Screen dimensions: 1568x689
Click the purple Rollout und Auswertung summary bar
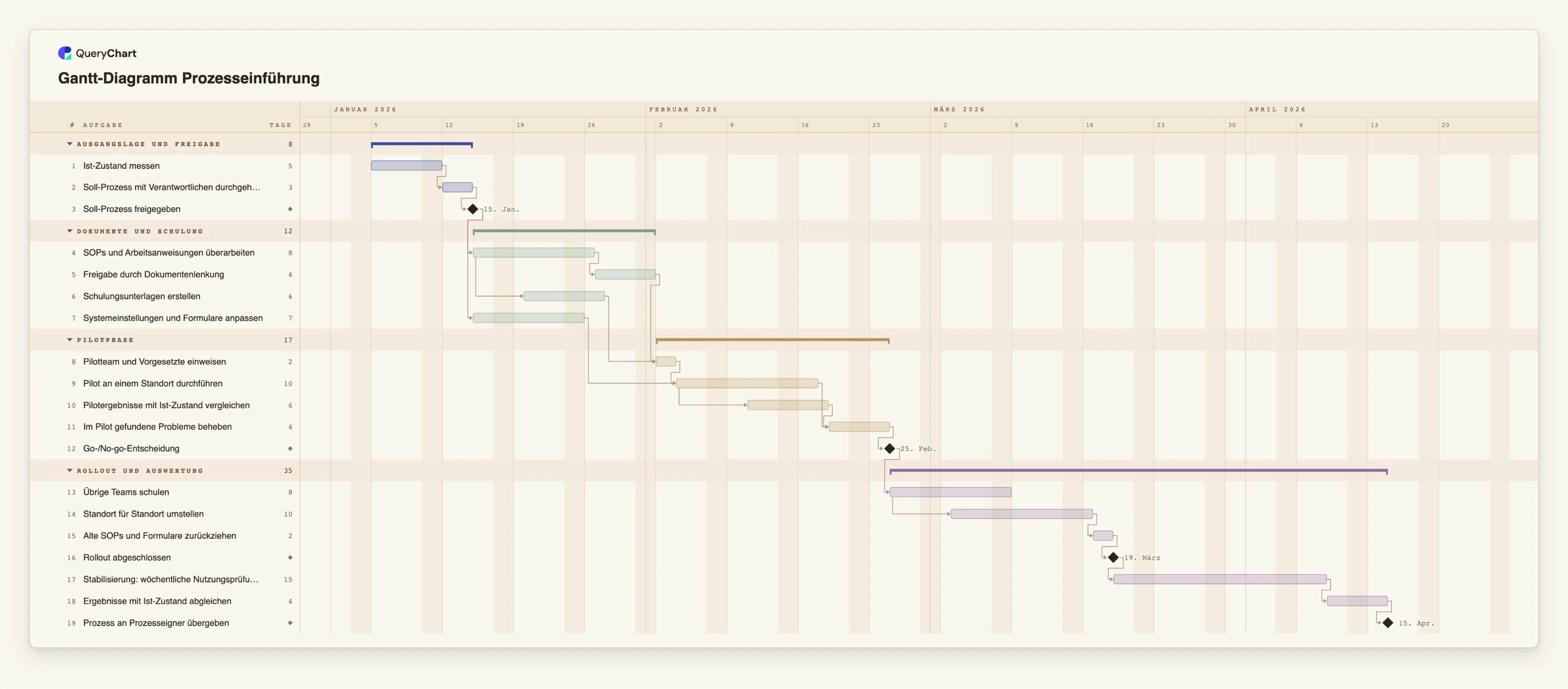[1138, 471]
